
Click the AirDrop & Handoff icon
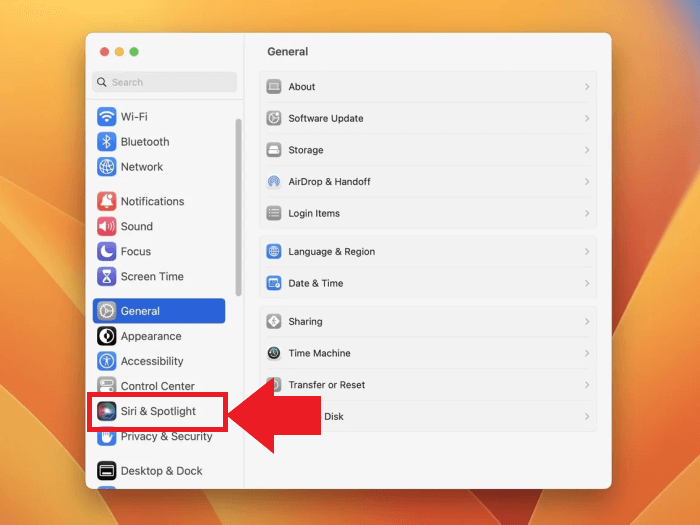[x=274, y=182]
